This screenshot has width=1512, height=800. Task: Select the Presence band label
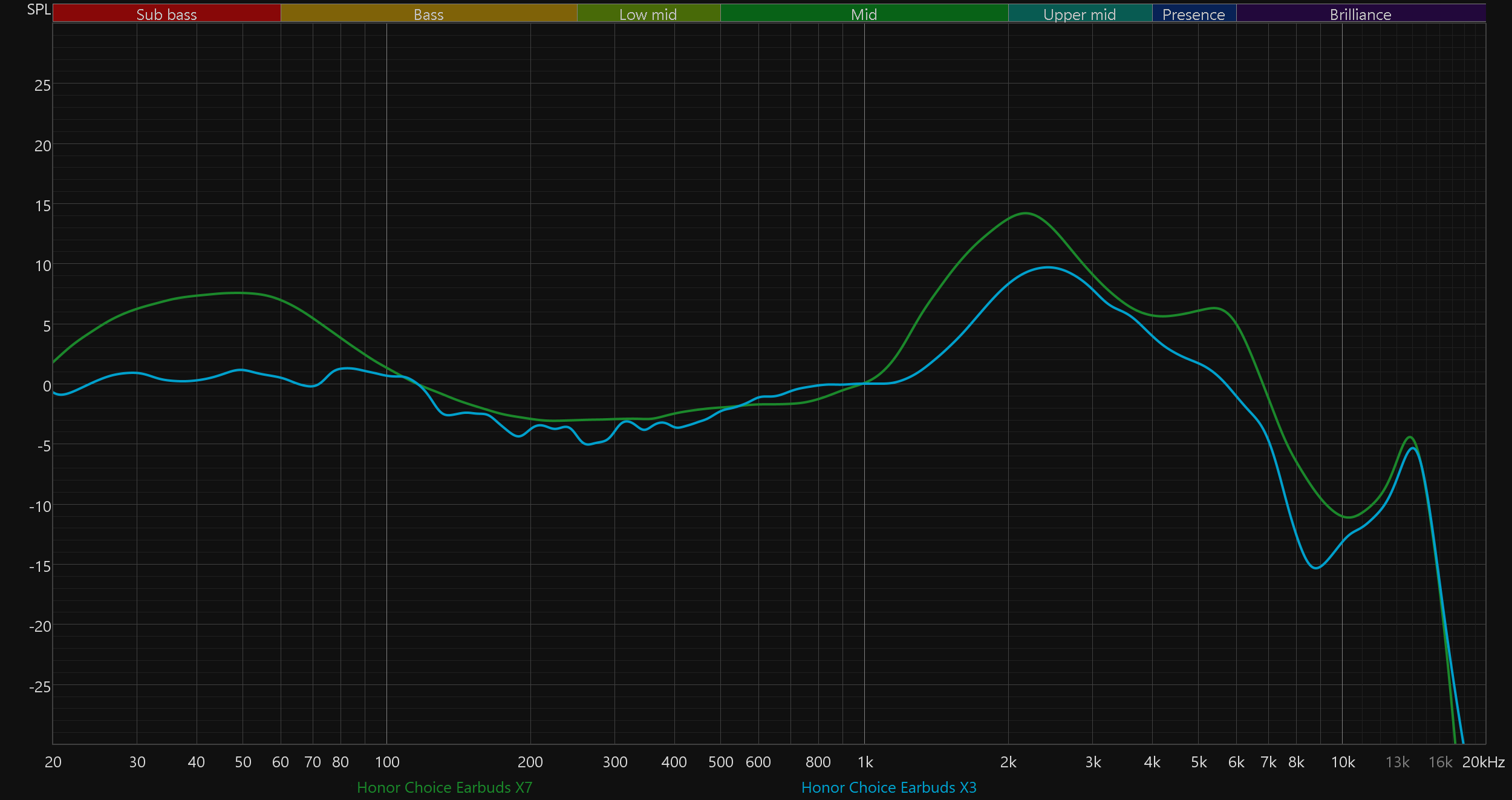click(1193, 14)
